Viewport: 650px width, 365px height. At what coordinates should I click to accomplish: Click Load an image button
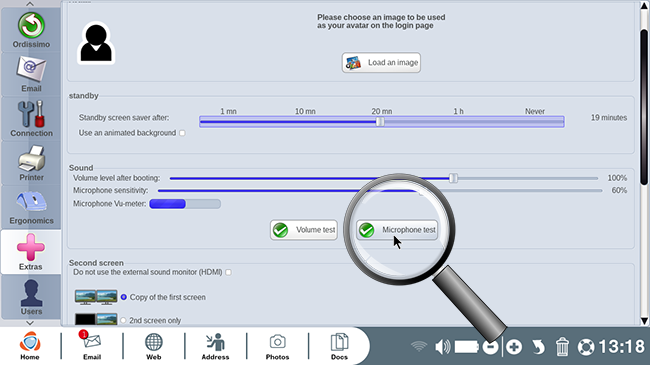click(x=381, y=63)
